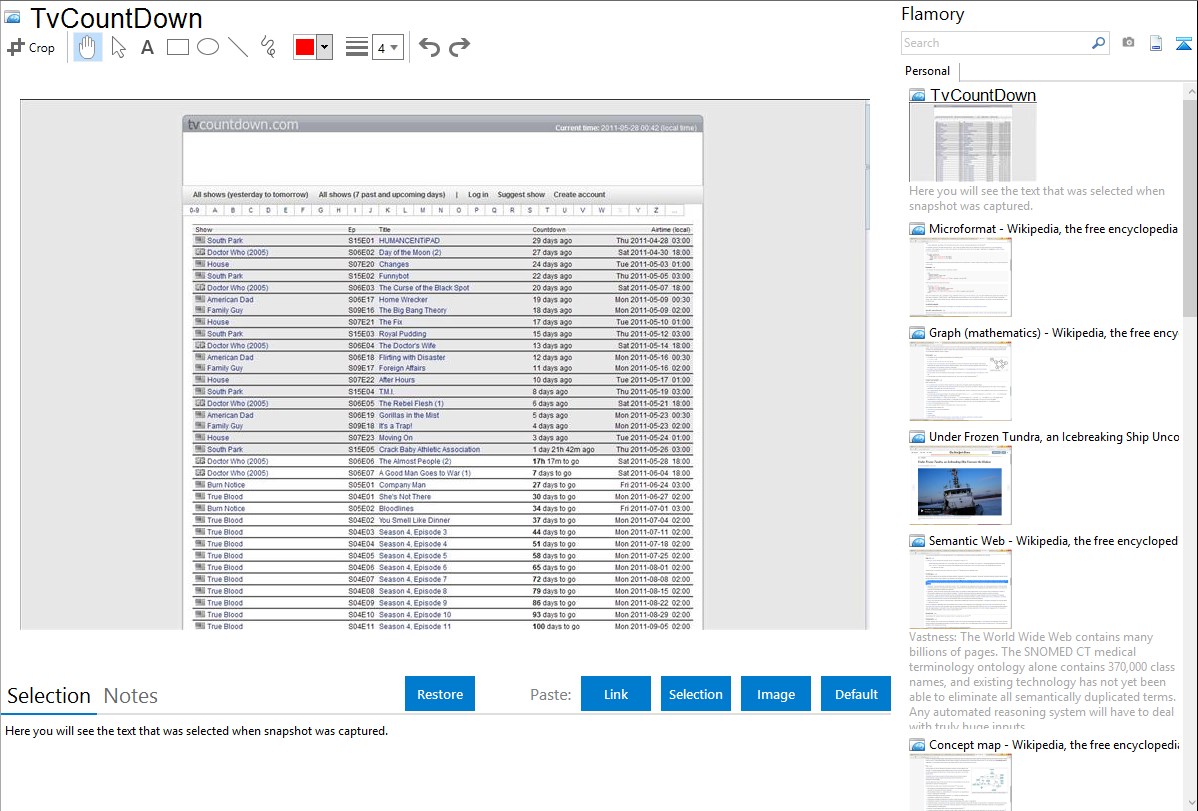
Task: Undo the last annotation
Action: (429, 47)
